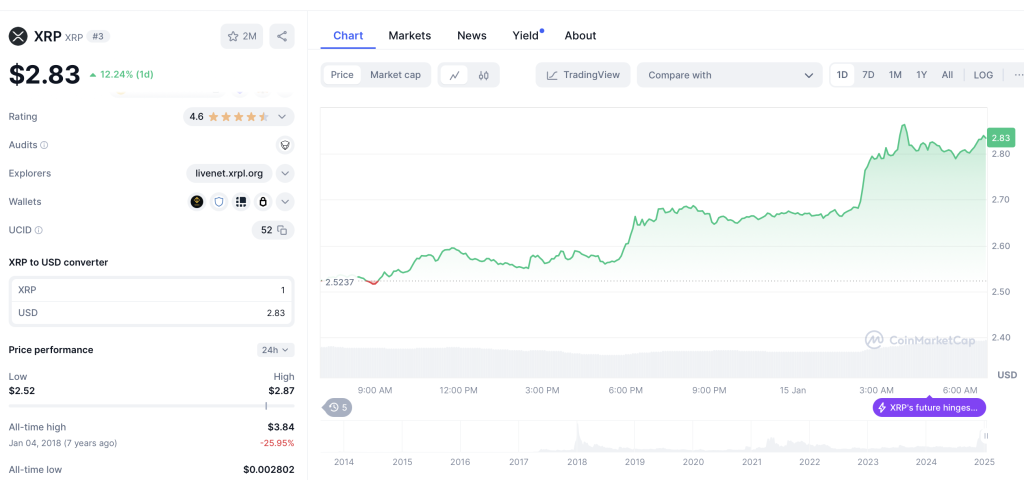Add XRP to watchlist with star button
1024x480 pixels.
[x=242, y=37]
